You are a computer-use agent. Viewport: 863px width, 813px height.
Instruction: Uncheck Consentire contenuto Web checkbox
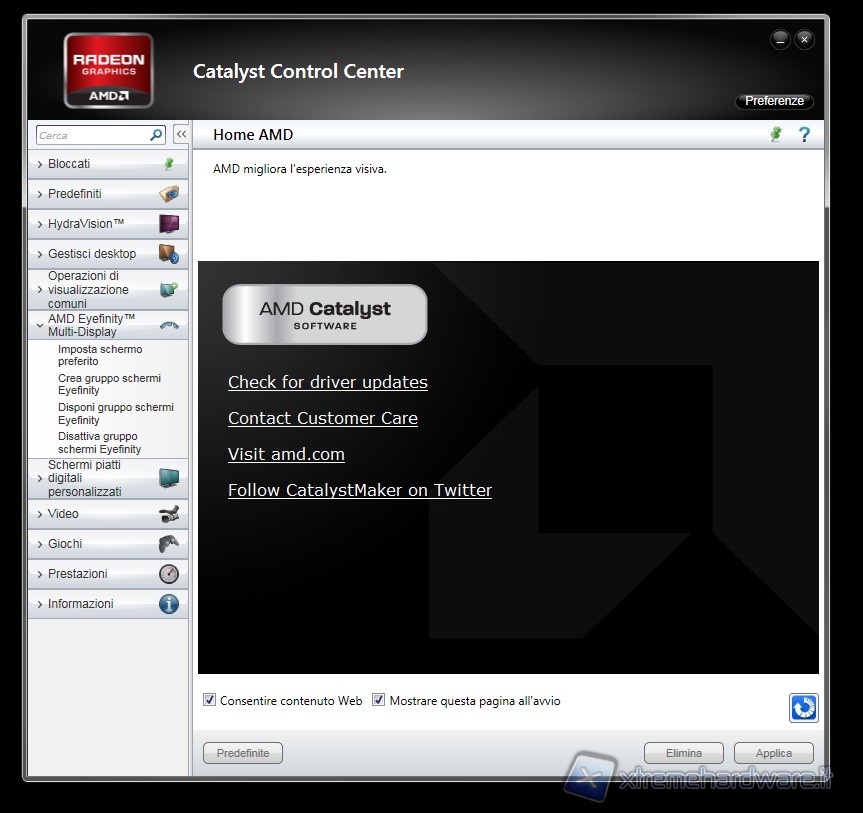(x=210, y=701)
